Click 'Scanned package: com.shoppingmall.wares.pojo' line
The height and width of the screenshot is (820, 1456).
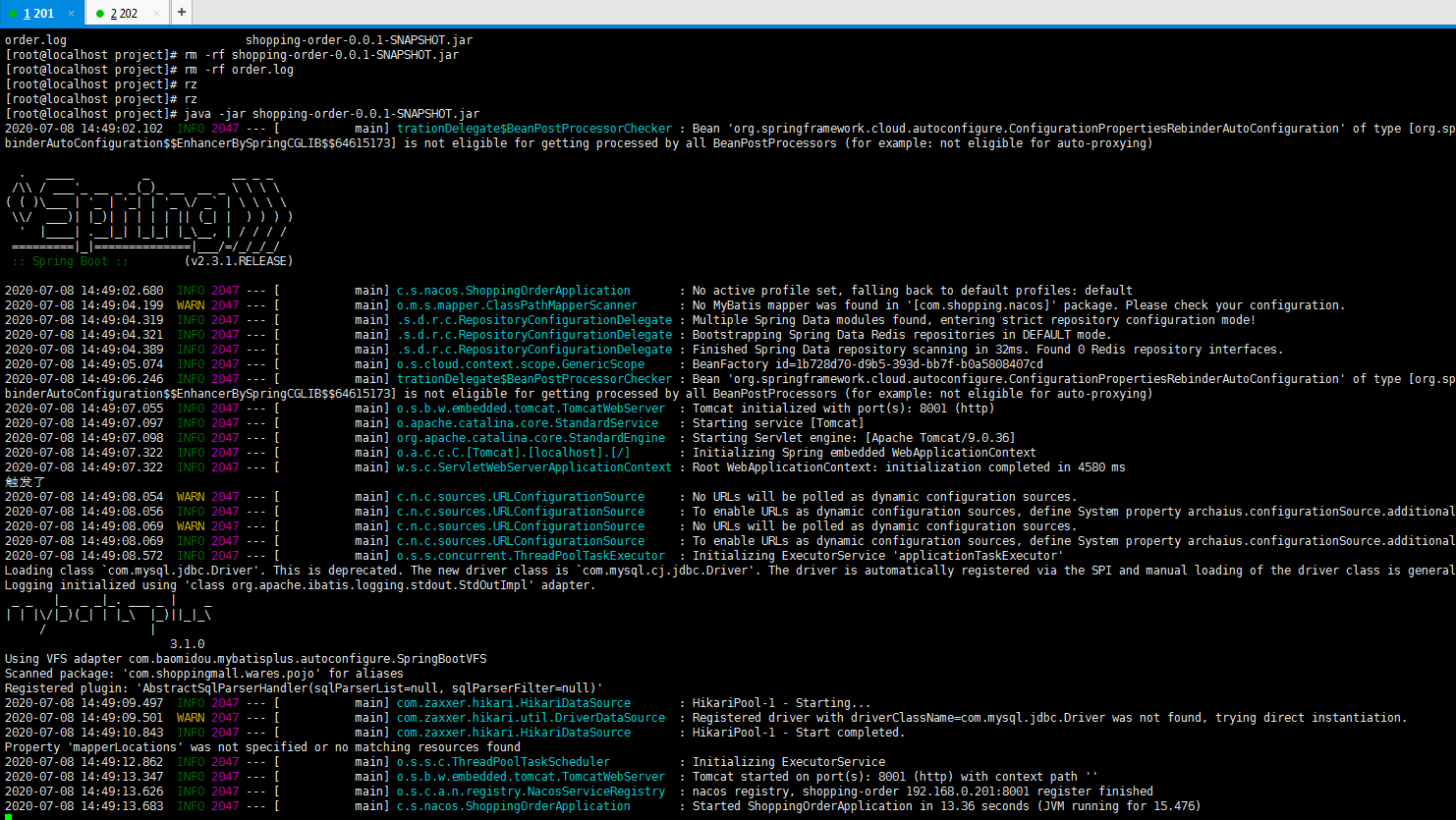point(204,674)
